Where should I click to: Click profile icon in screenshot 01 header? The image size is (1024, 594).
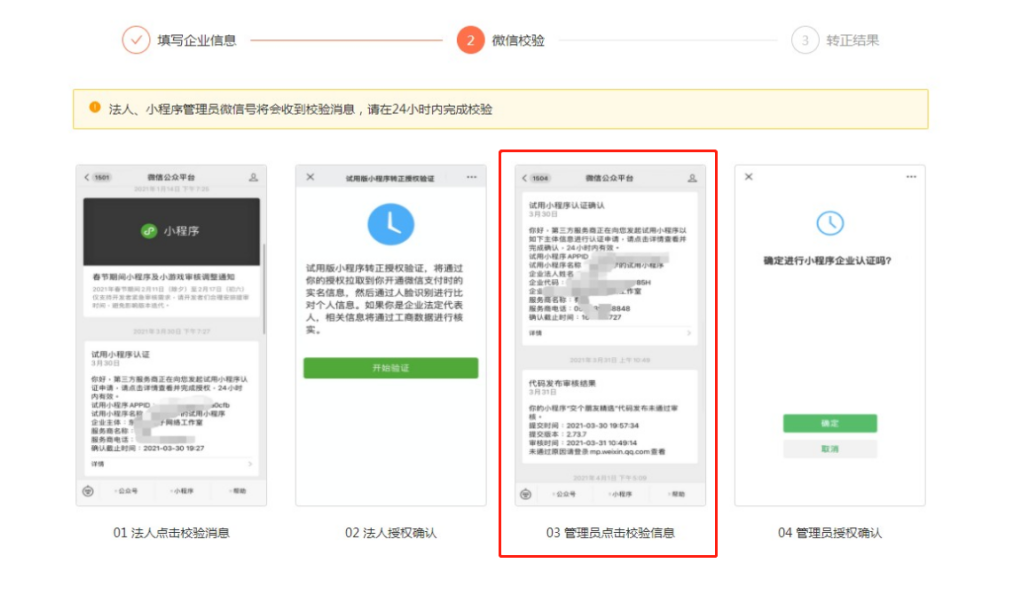(253, 177)
